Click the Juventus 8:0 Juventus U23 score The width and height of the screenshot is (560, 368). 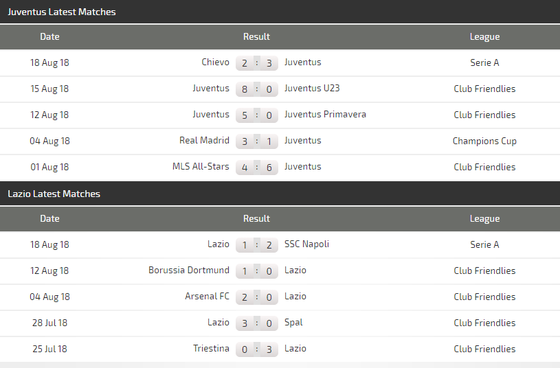coord(257,89)
